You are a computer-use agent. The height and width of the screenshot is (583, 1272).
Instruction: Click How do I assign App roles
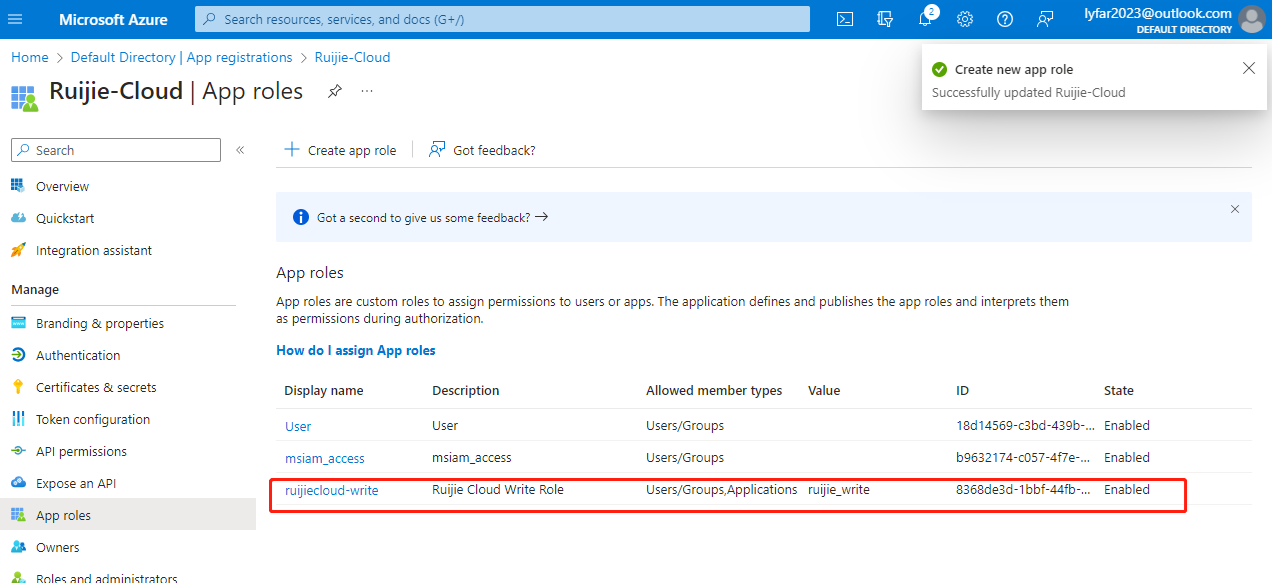[x=356, y=350]
